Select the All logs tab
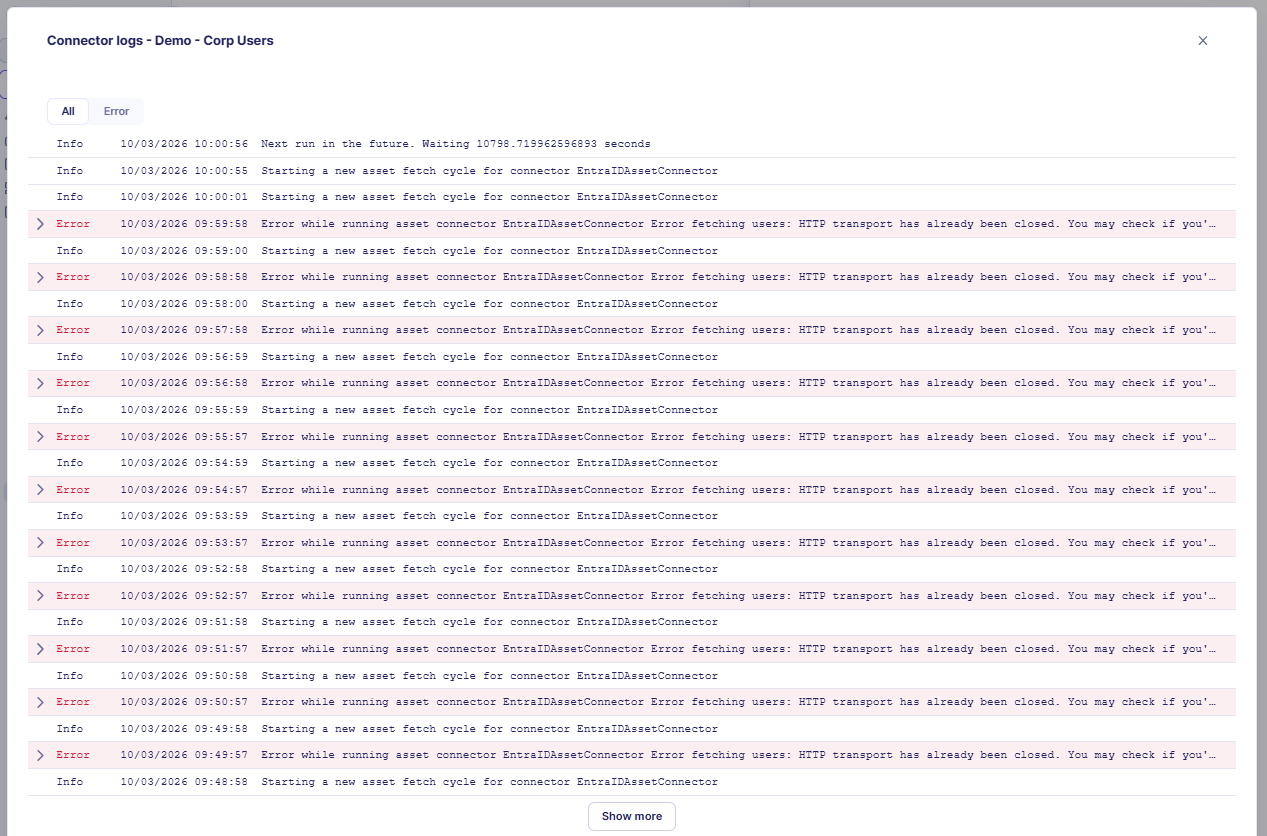The height and width of the screenshot is (836, 1267). click(x=68, y=111)
